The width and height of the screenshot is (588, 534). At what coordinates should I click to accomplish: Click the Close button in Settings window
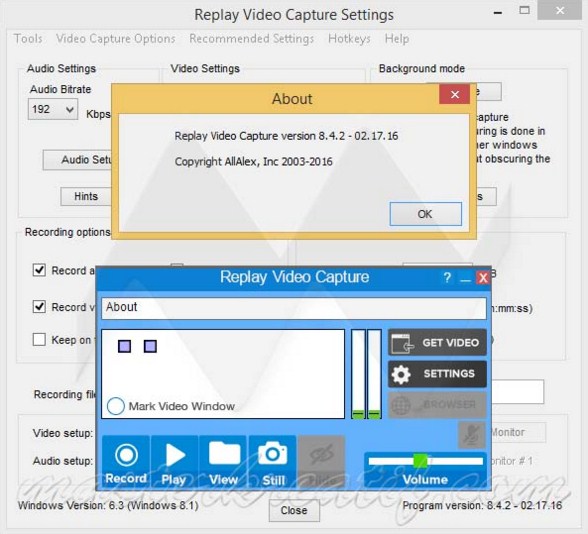tap(294, 510)
